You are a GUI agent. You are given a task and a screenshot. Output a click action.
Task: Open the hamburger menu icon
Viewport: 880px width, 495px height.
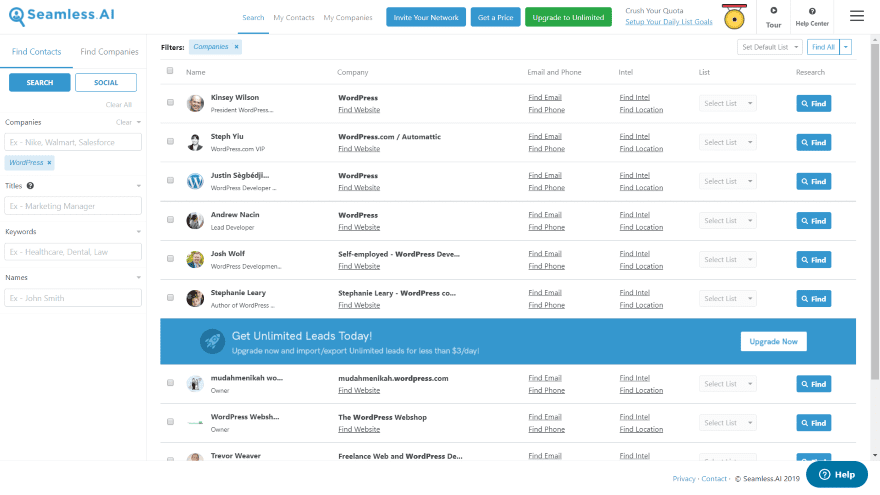coord(856,16)
